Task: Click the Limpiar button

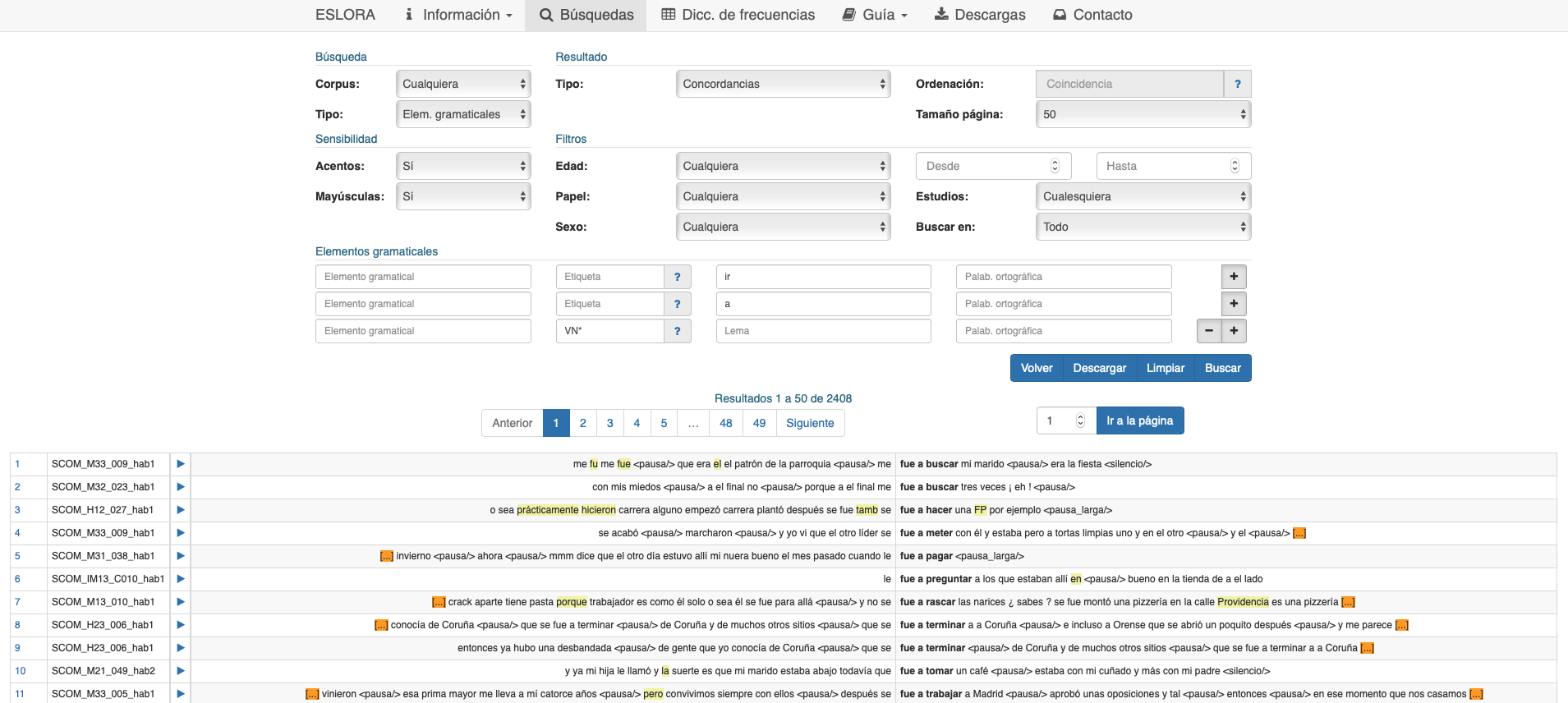Action: pyautogui.click(x=1165, y=368)
